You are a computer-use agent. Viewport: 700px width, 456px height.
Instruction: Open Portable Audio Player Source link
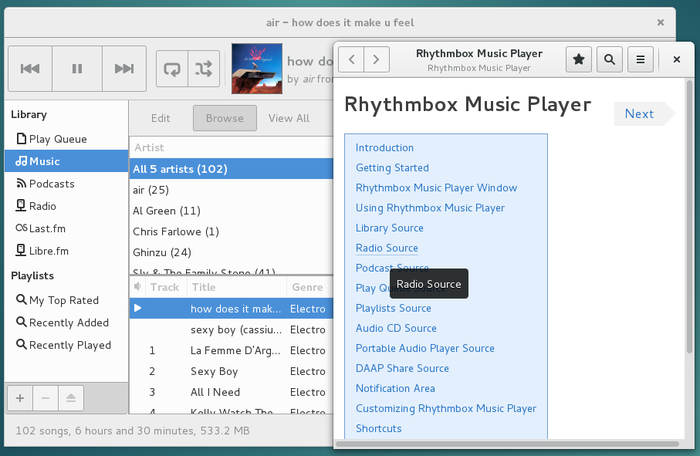pyautogui.click(x=425, y=348)
